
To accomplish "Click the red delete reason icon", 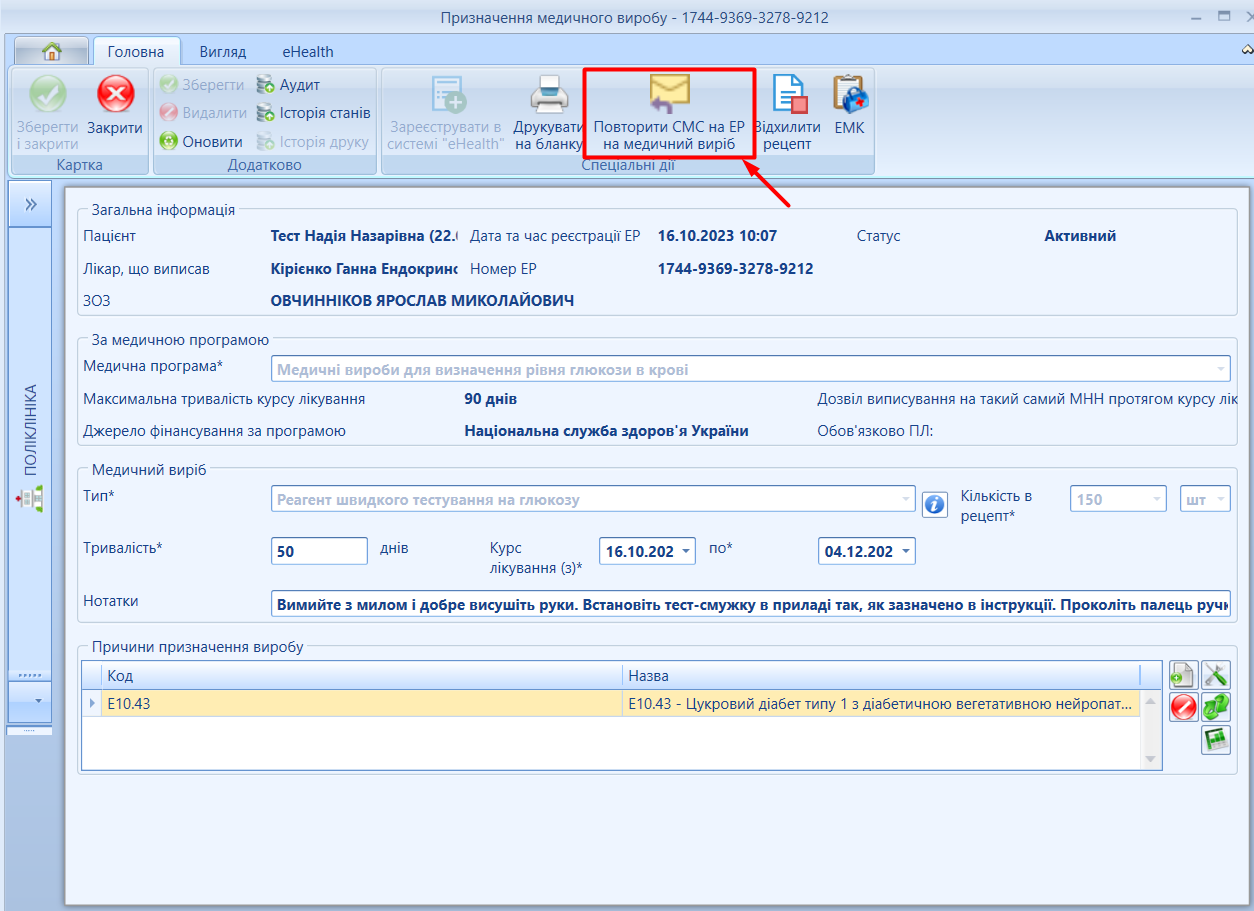I will click(1184, 707).
